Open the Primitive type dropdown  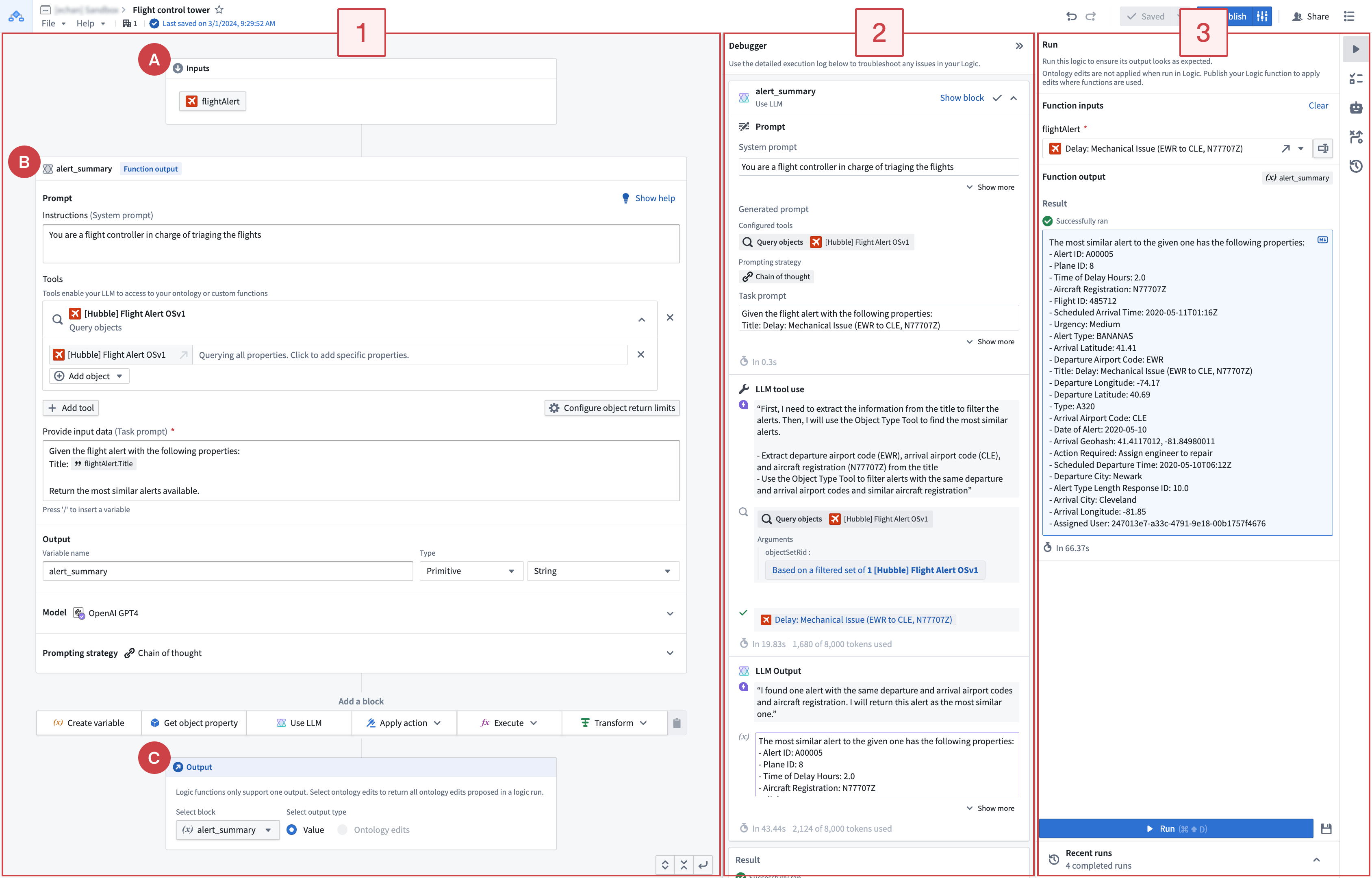471,571
